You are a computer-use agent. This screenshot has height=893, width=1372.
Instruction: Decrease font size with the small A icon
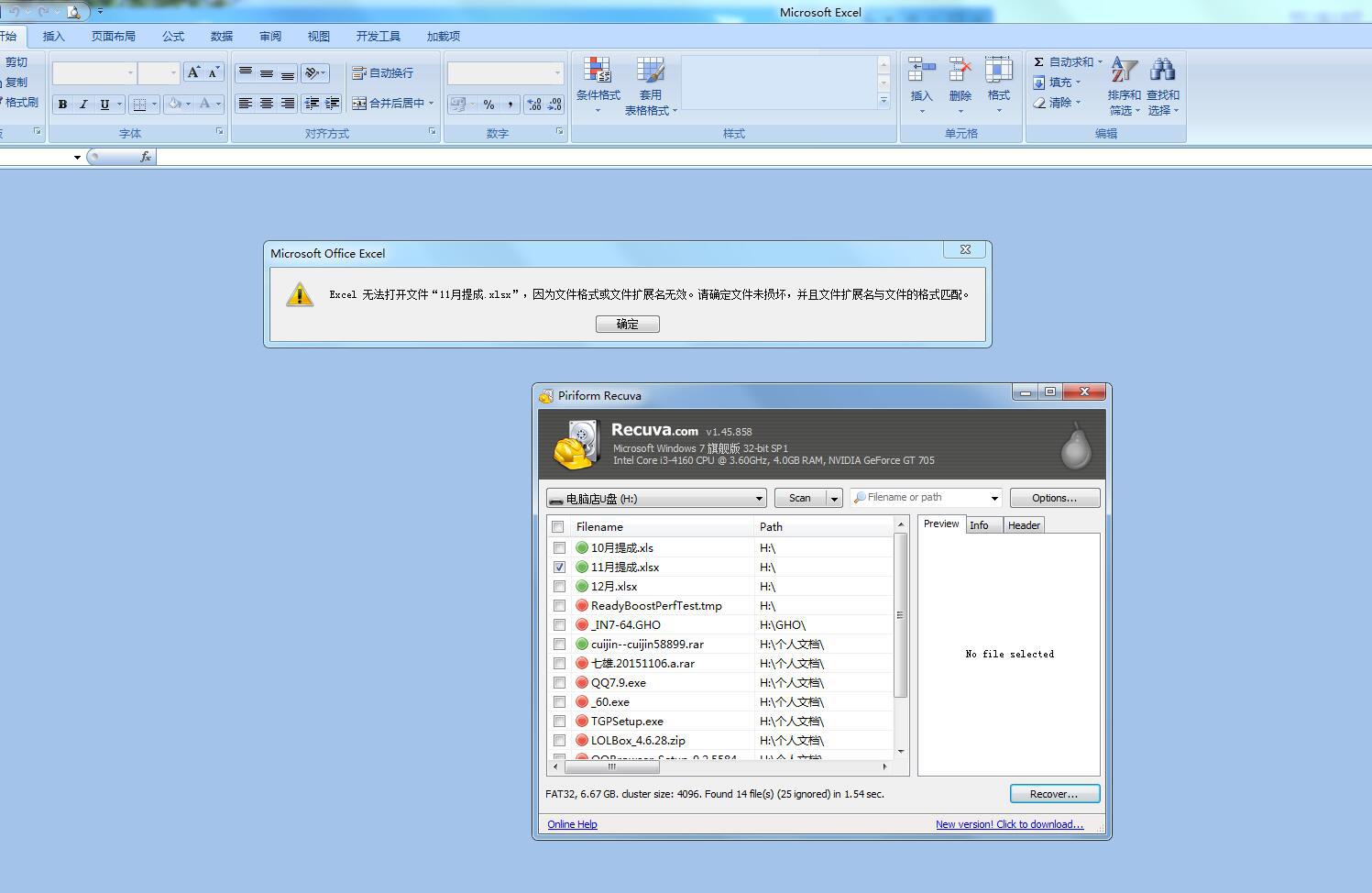point(214,72)
